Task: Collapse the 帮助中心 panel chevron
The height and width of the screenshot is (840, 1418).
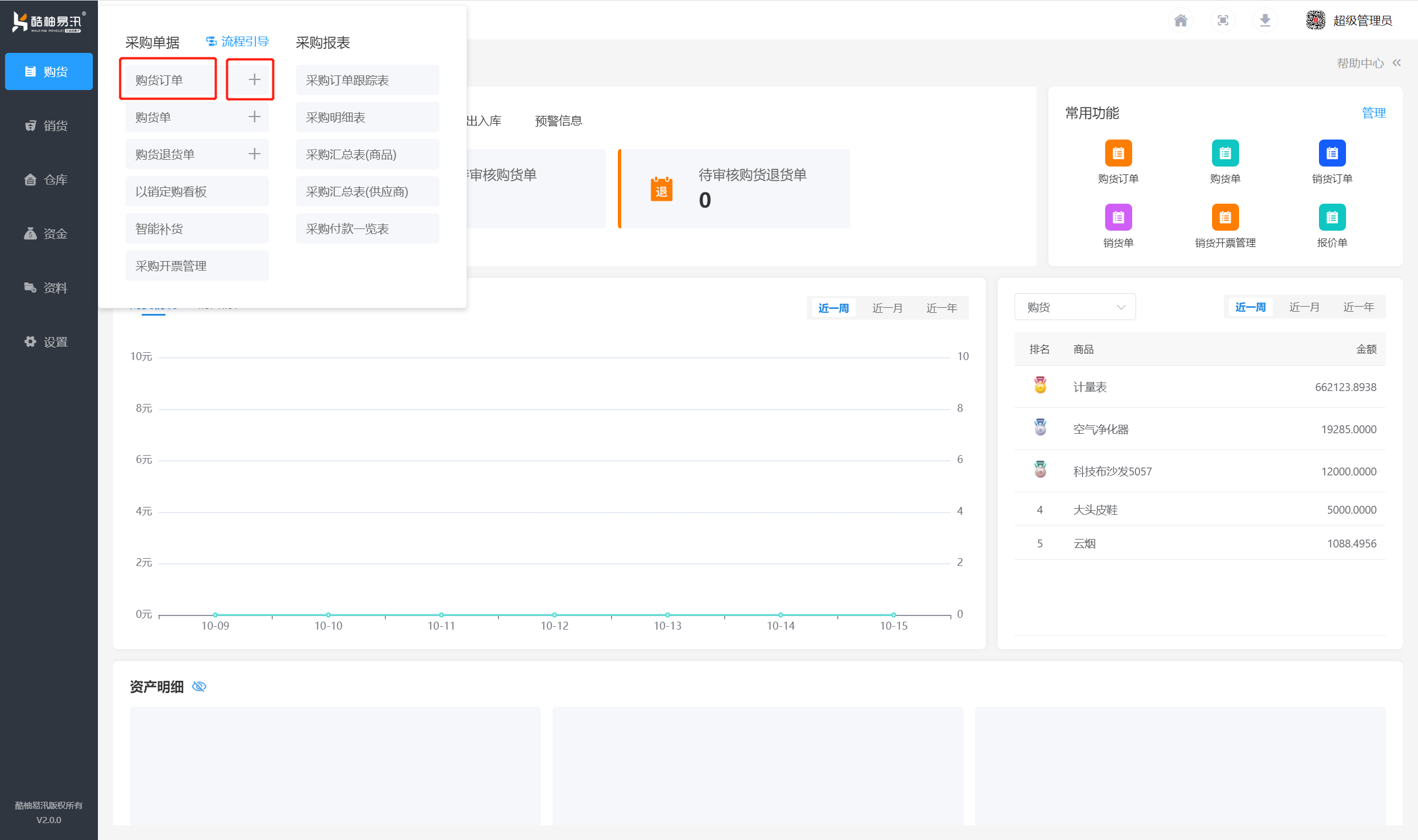Action: pos(1397,63)
